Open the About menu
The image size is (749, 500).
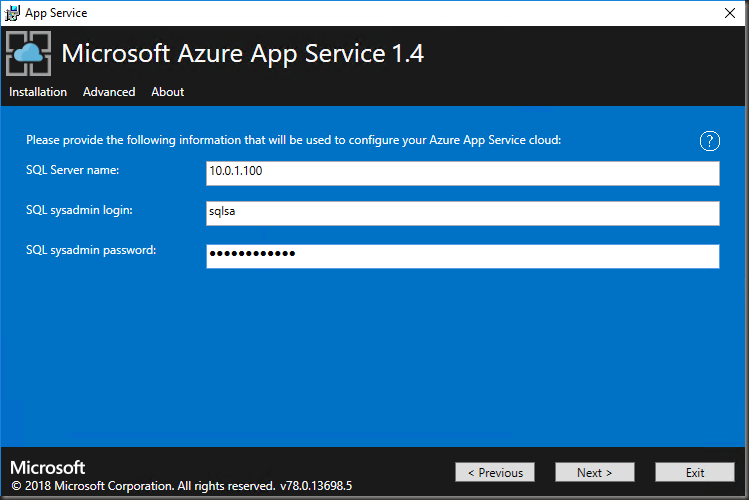click(167, 92)
